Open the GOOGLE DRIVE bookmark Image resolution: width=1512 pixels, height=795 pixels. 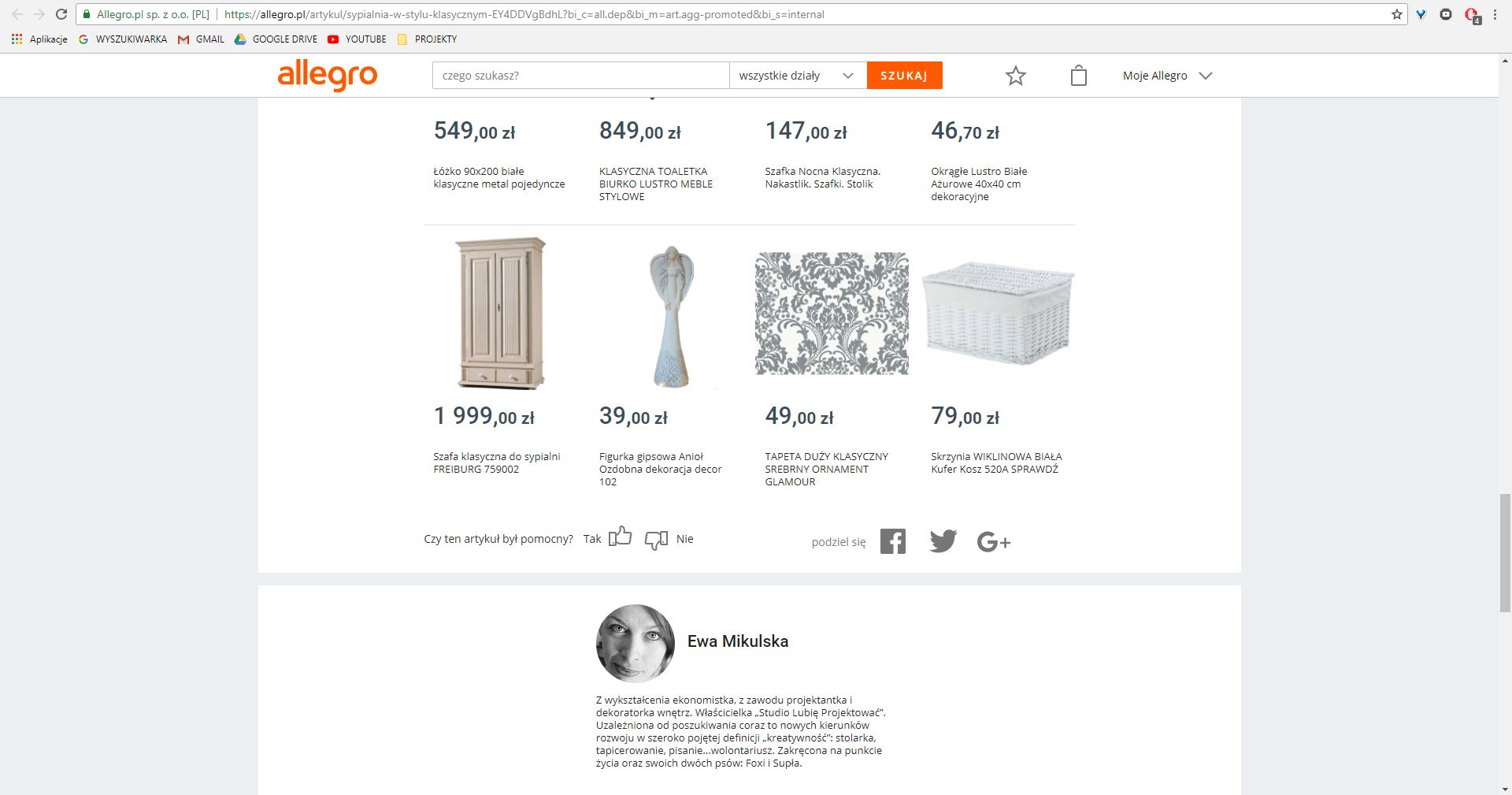(x=276, y=39)
